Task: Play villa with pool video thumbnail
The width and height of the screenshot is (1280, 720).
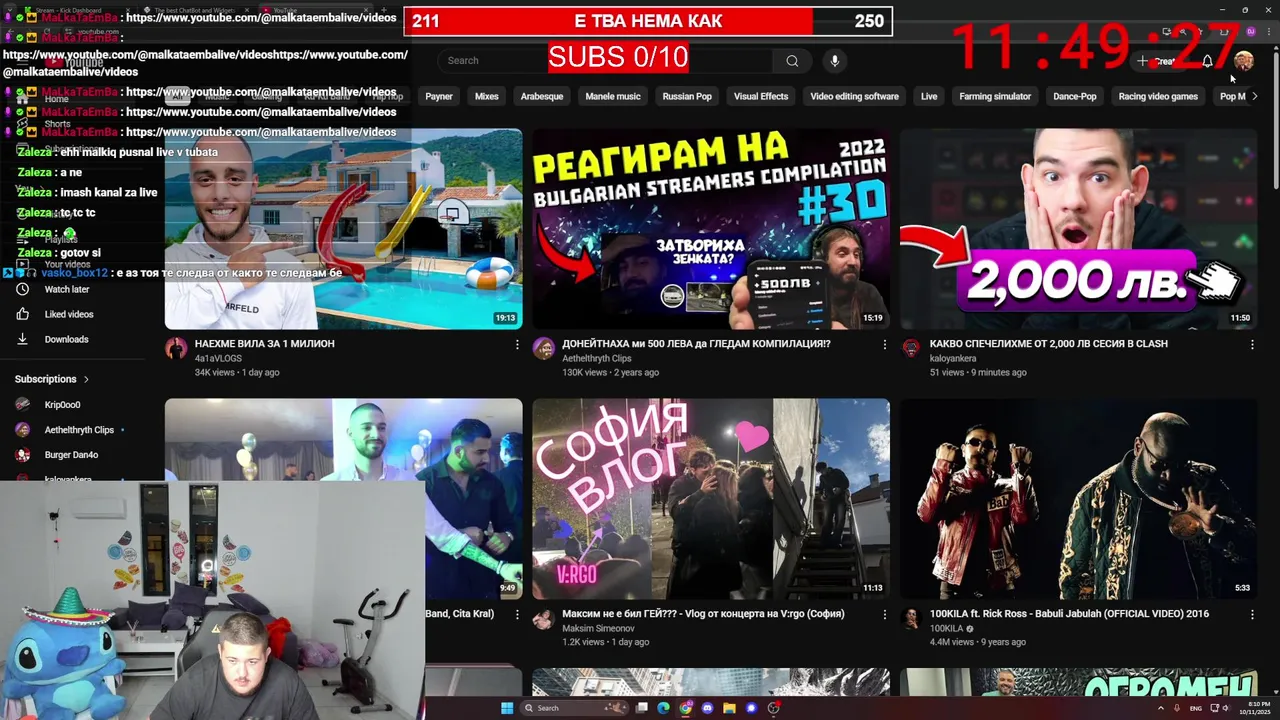Action: (x=343, y=229)
